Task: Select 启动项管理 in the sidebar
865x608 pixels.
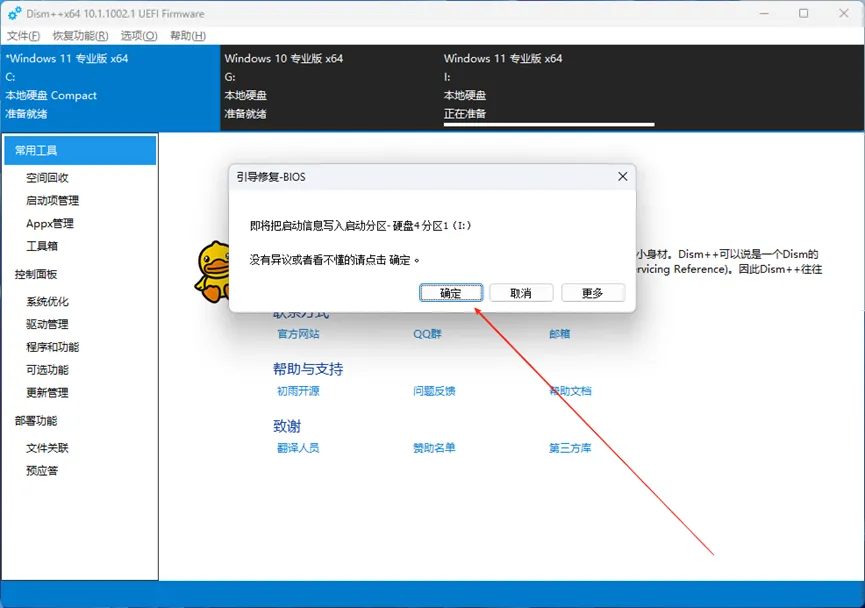Action: [52, 200]
